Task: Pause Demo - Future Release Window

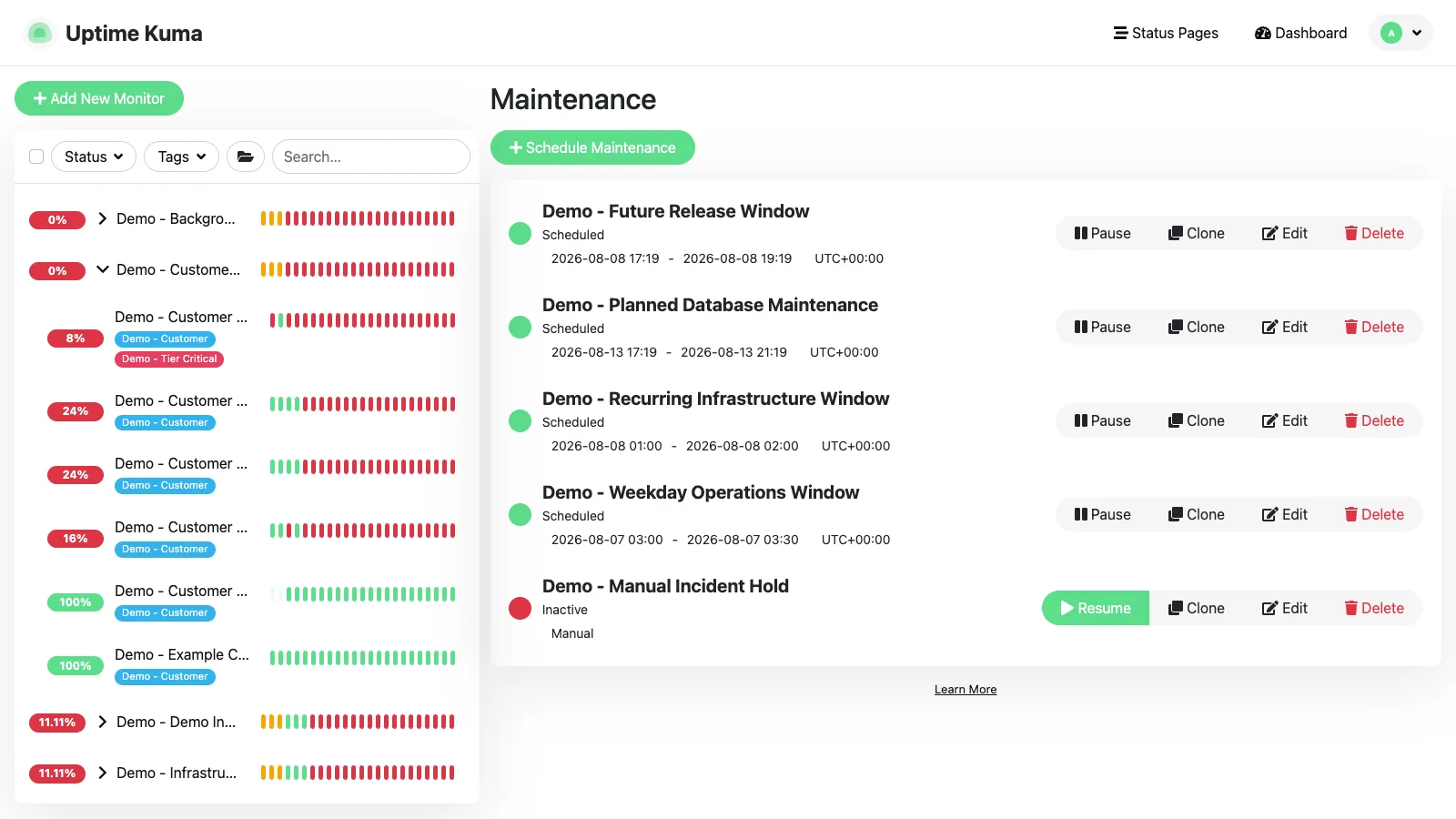Action: 1102,233
